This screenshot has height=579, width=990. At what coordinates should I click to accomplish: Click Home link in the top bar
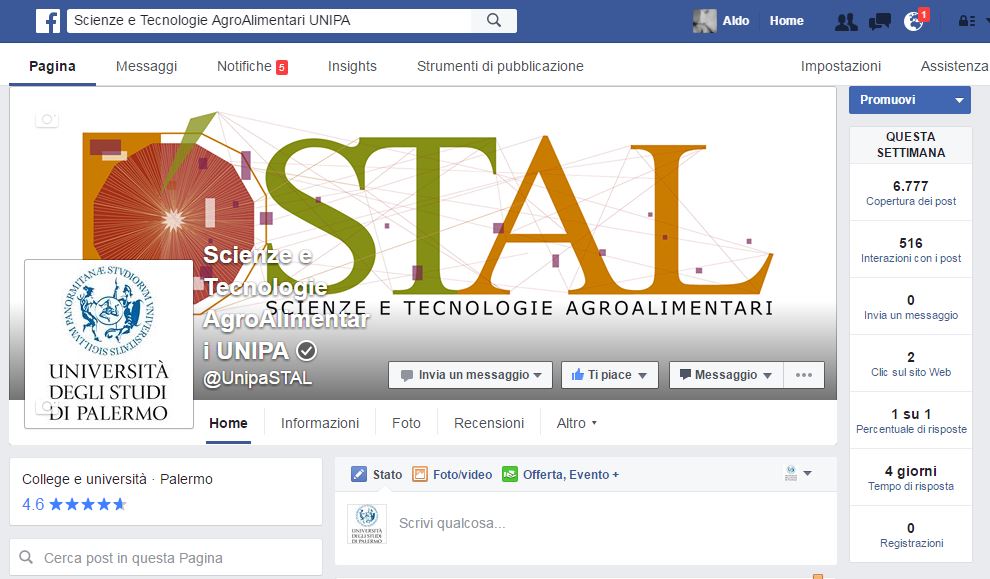point(786,21)
